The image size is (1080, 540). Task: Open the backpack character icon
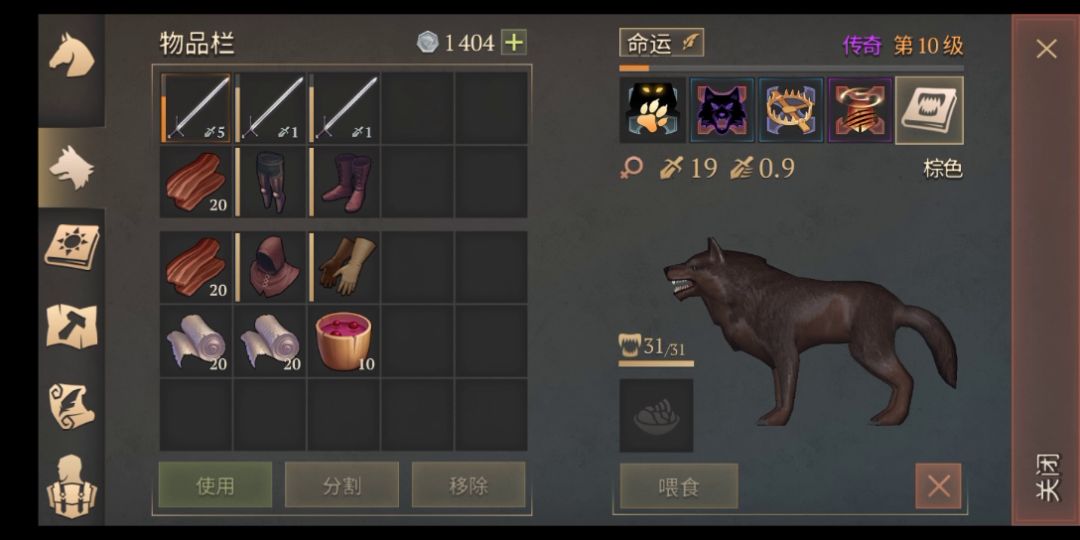click(x=72, y=486)
